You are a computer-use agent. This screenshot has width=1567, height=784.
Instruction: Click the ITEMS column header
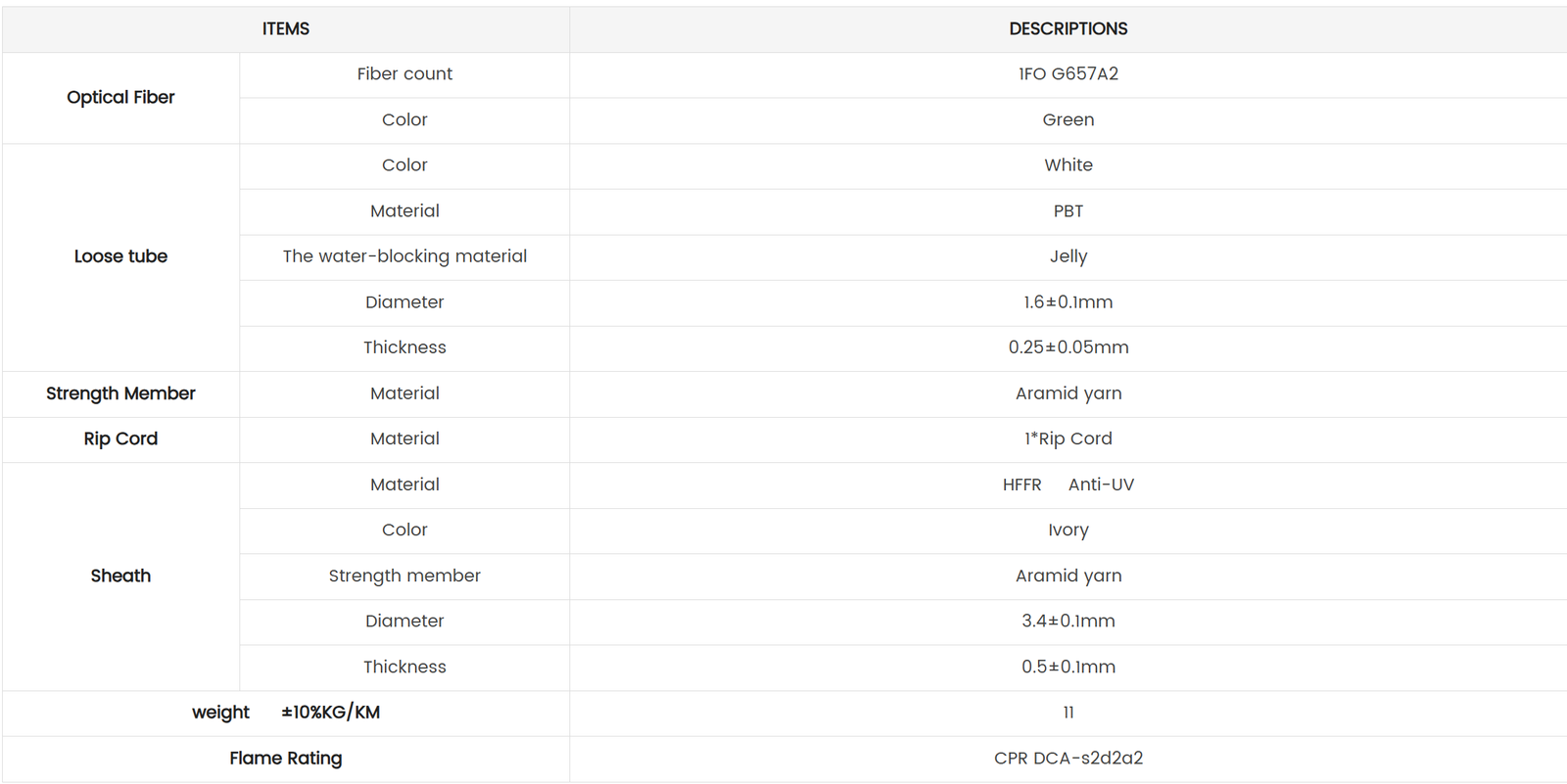coord(285,29)
